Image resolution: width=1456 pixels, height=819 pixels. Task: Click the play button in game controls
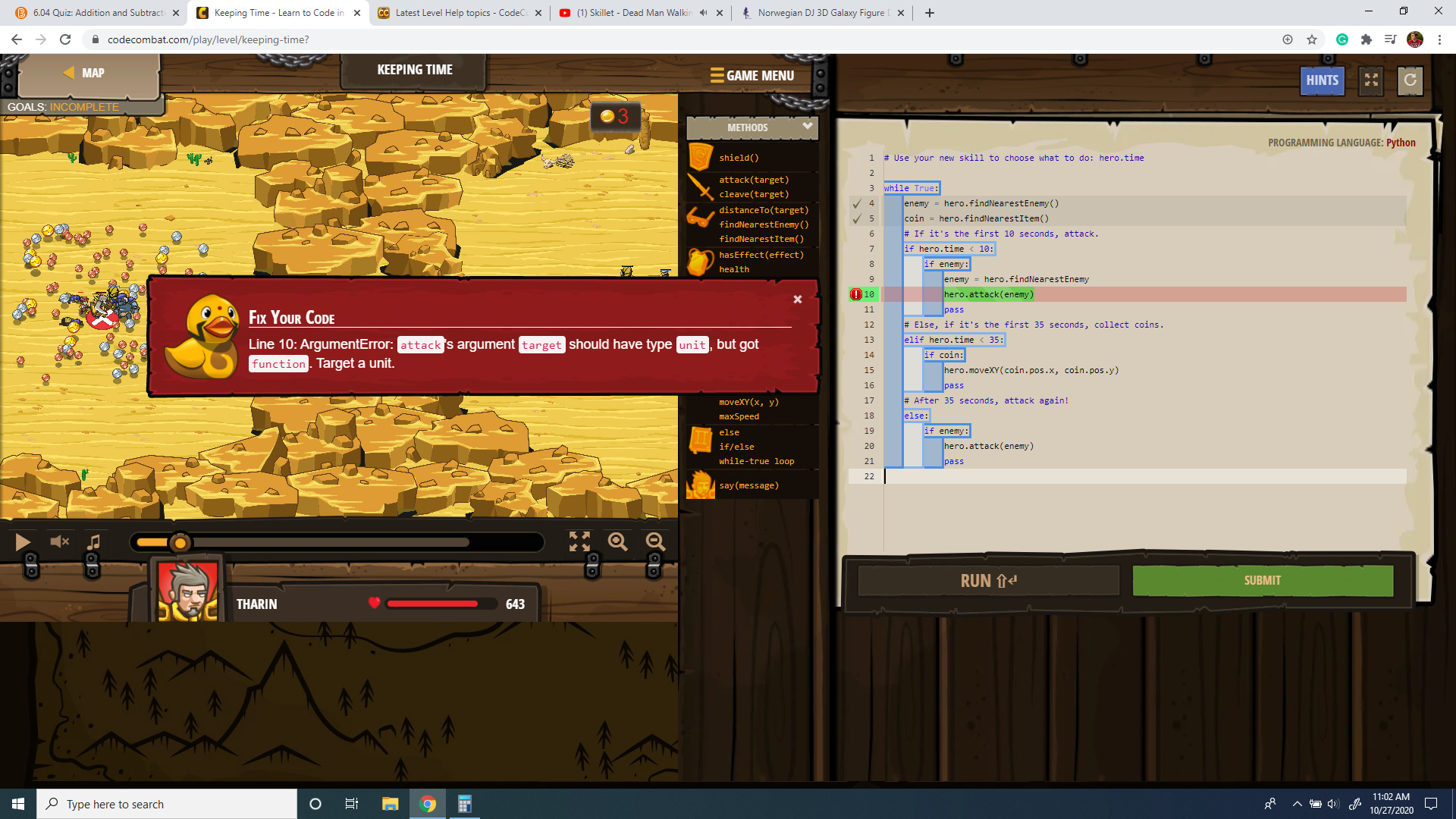pos(23,541)
